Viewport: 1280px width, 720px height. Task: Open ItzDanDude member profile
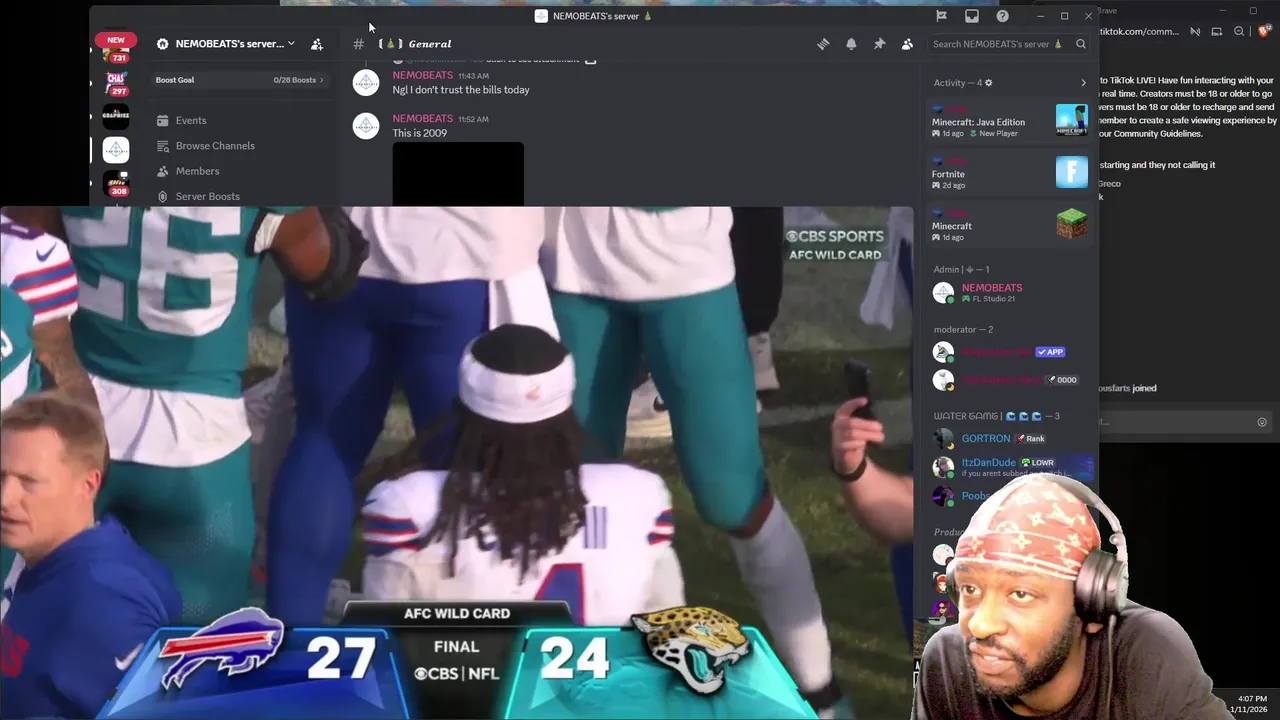1009,466
